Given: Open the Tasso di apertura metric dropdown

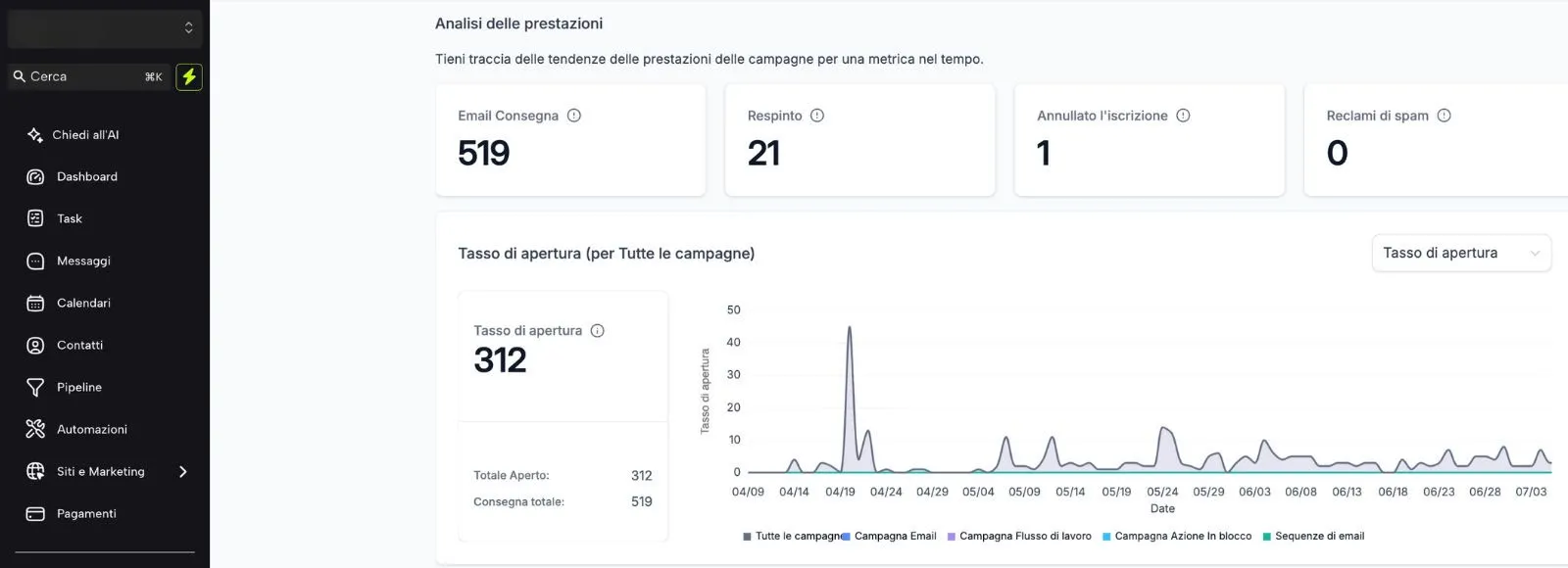Looking at the screenshot, I should point(1461,253).
